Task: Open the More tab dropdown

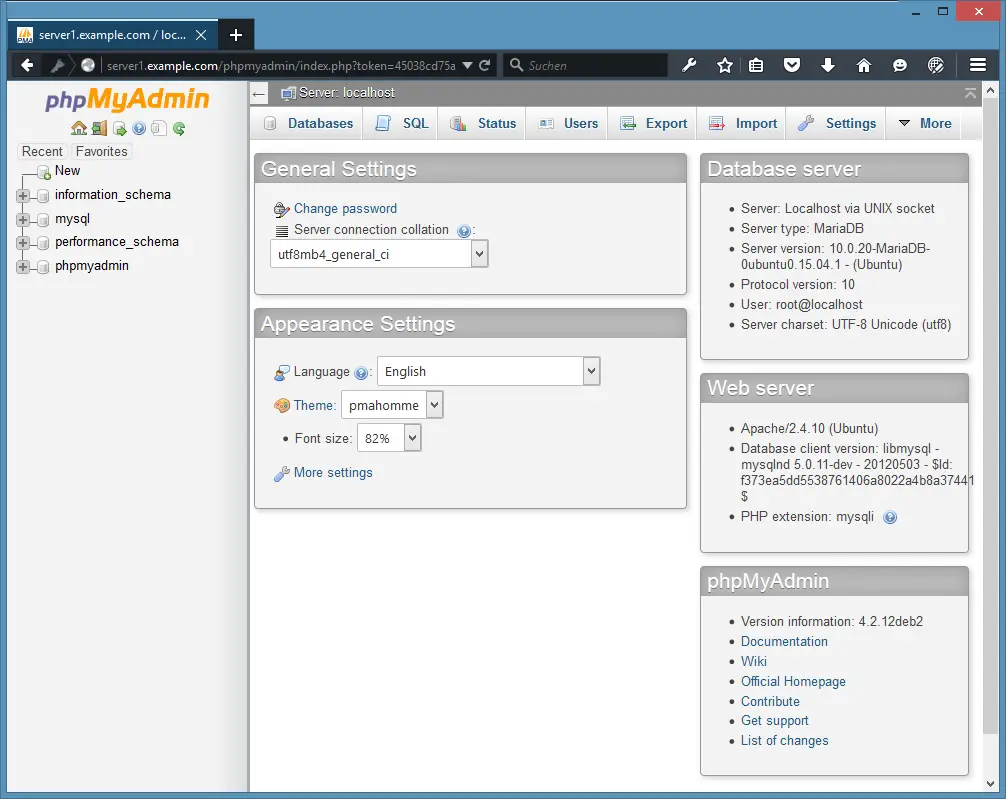Action: [x=925, y=123]
